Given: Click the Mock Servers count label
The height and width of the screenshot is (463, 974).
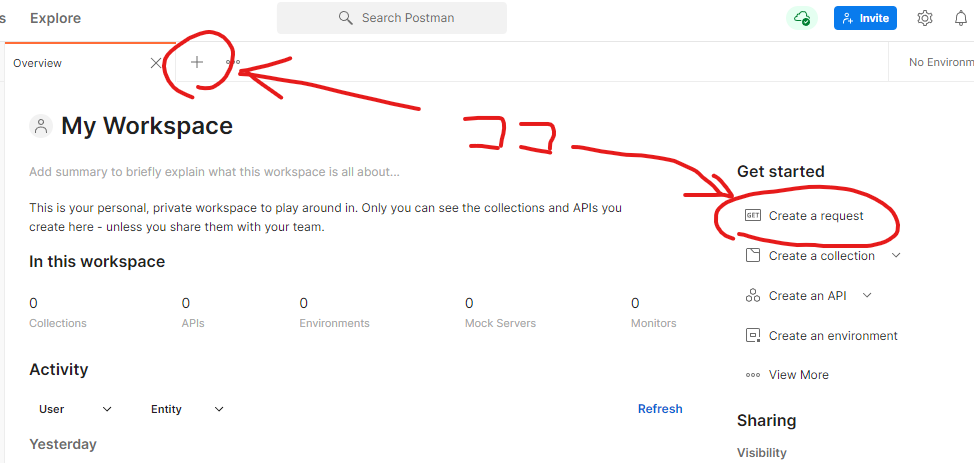Looking at the screenshot, I should click(x=500, y=323).
